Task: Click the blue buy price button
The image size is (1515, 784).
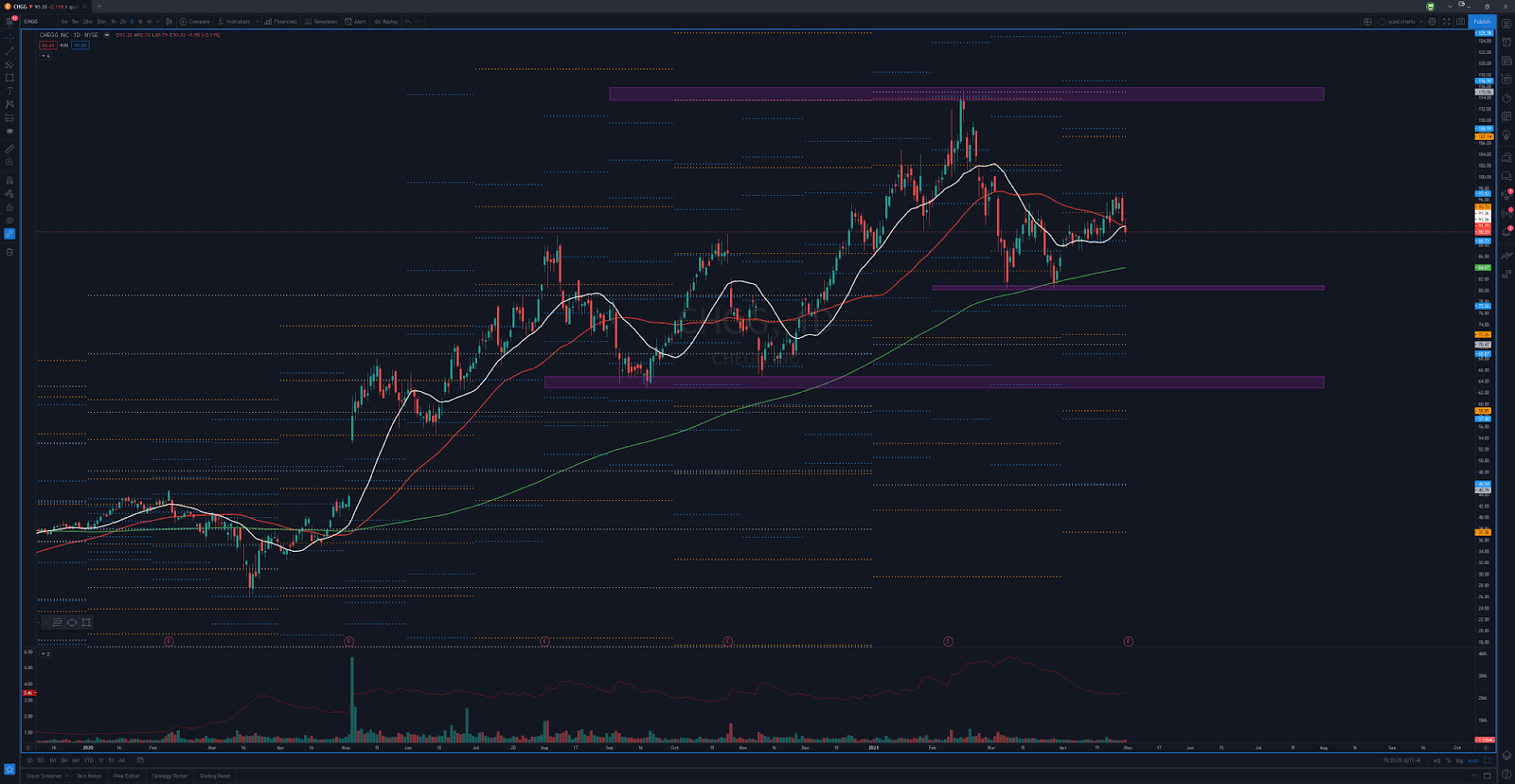Action: 80,45
